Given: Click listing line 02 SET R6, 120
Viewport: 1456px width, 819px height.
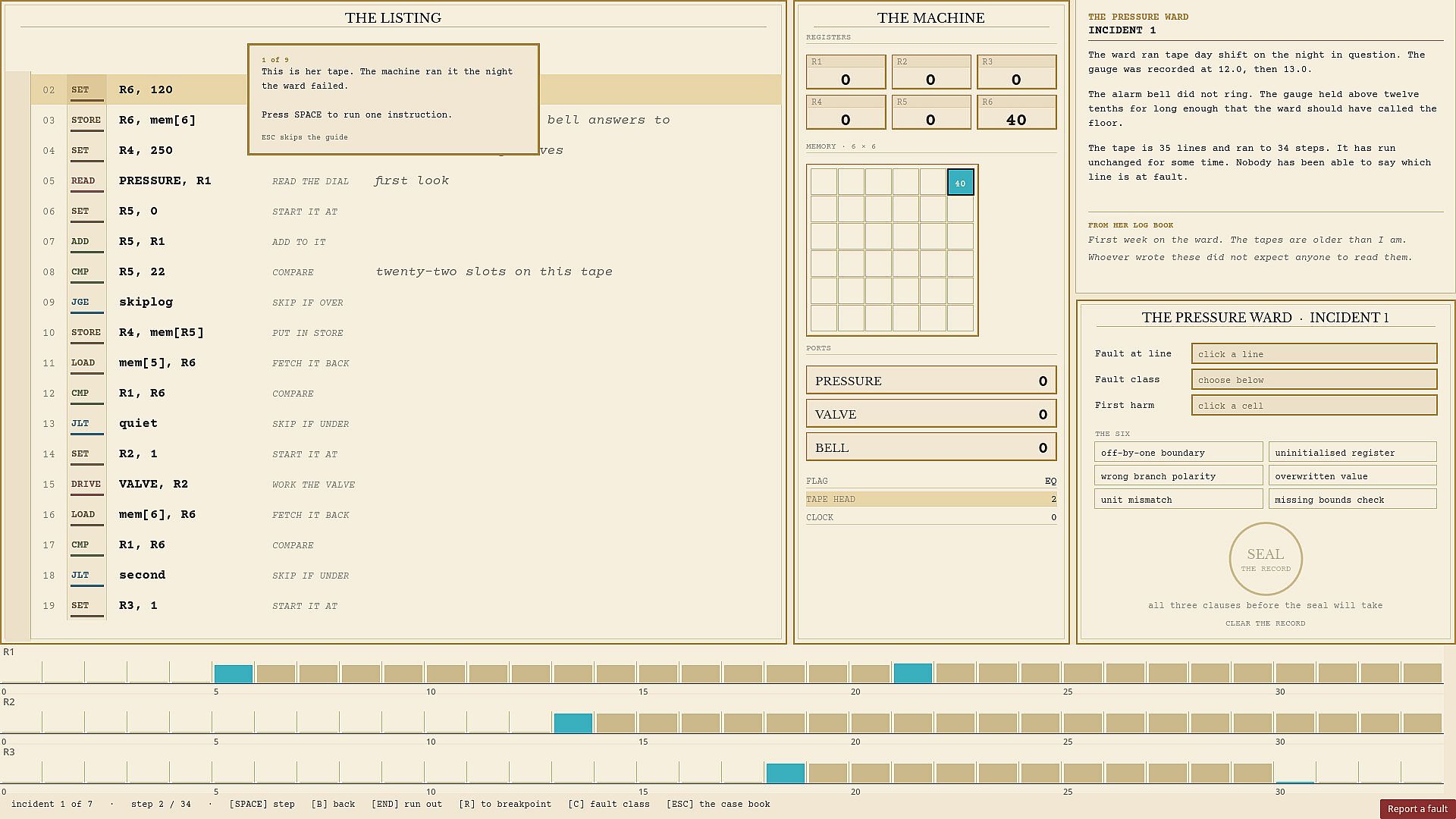Looking at the screenshot, I should (406, 89).
